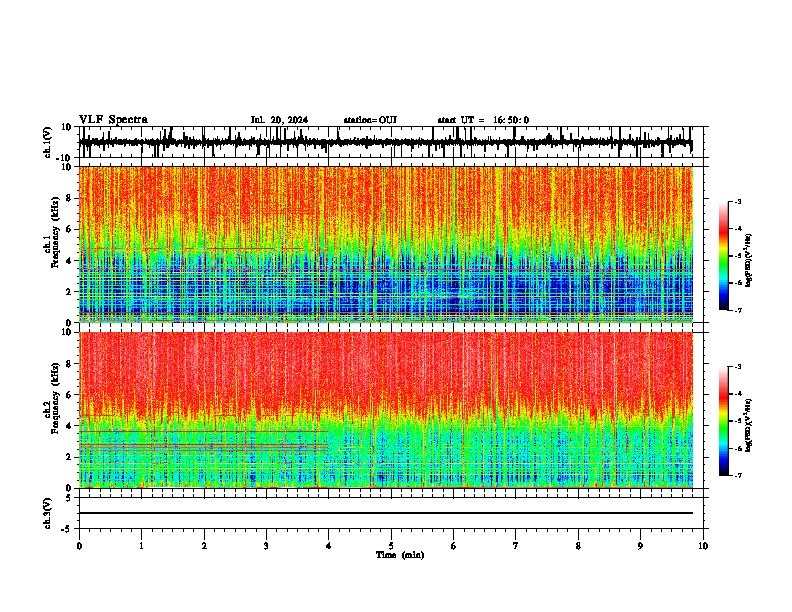Click the time axis tick label "9"
Viewport: 792px width, 612px height.
640,546
